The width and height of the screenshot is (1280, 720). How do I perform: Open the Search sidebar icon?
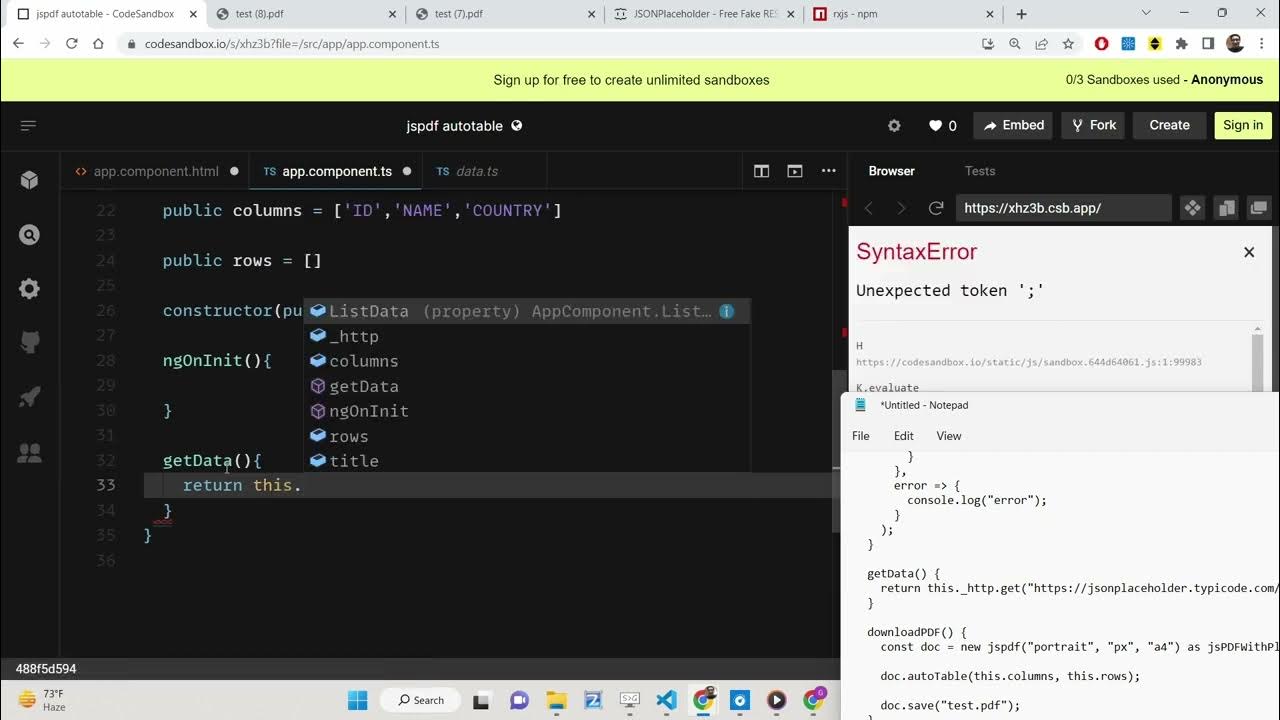pos(29,235)
